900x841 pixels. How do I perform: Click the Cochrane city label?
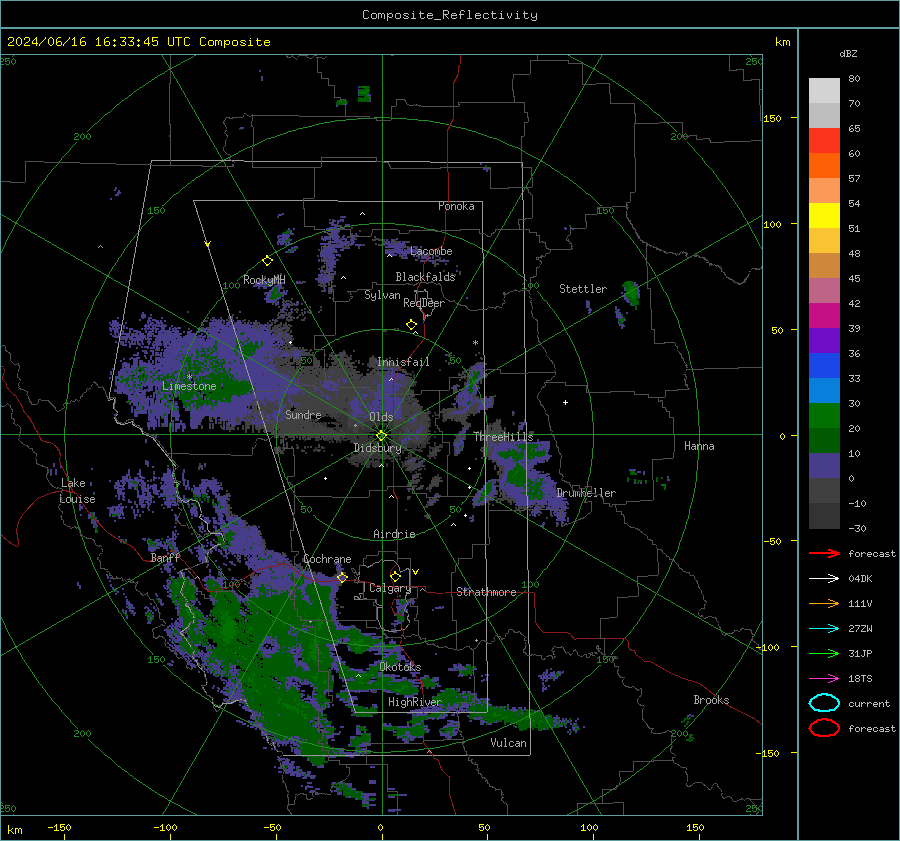[x=327, y=559]
